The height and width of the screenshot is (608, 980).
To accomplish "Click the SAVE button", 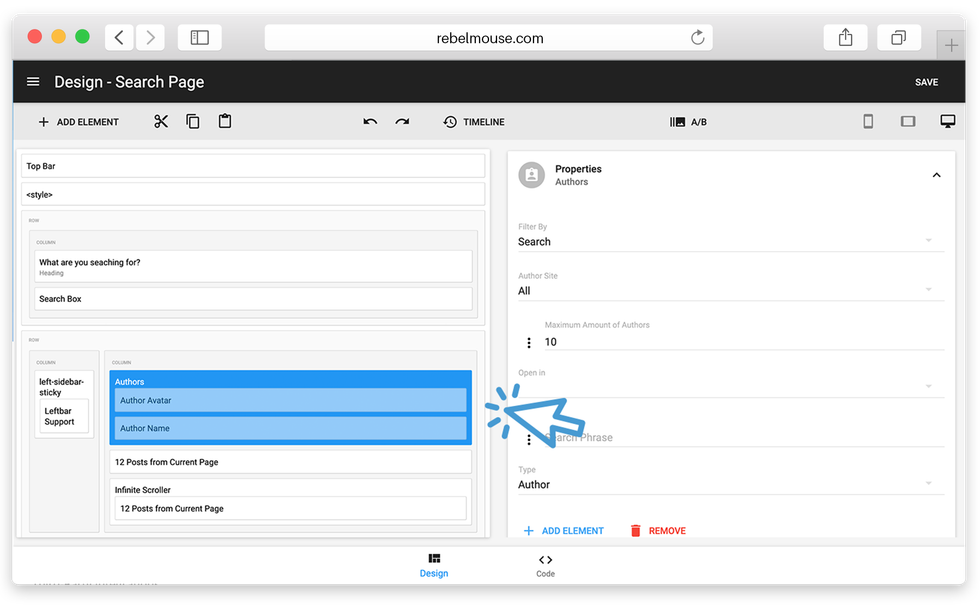I will pyautogui.click(x=926, y=82).
